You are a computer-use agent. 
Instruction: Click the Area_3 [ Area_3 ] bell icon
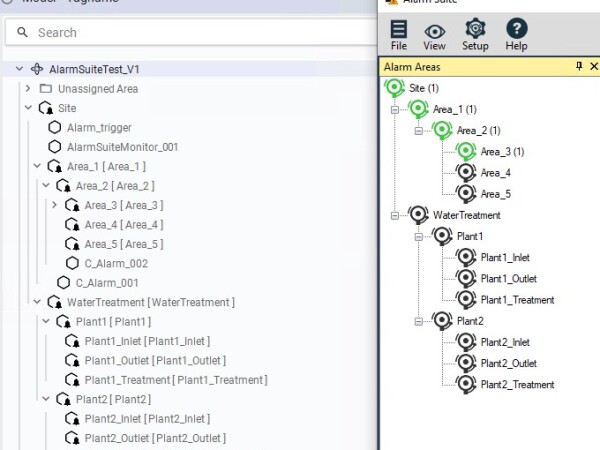click(x=72, y=205)
